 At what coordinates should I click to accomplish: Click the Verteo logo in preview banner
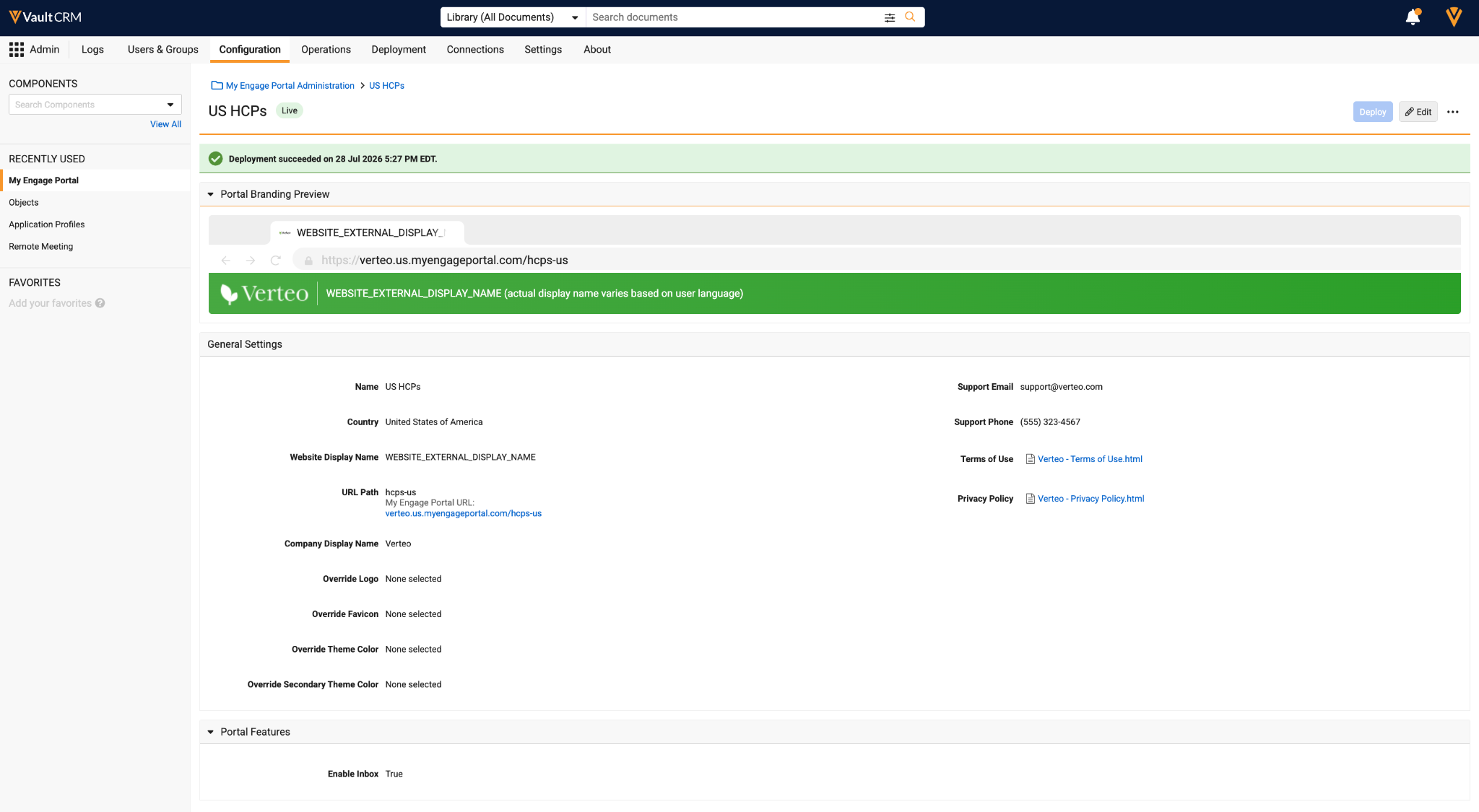(264, 293)
